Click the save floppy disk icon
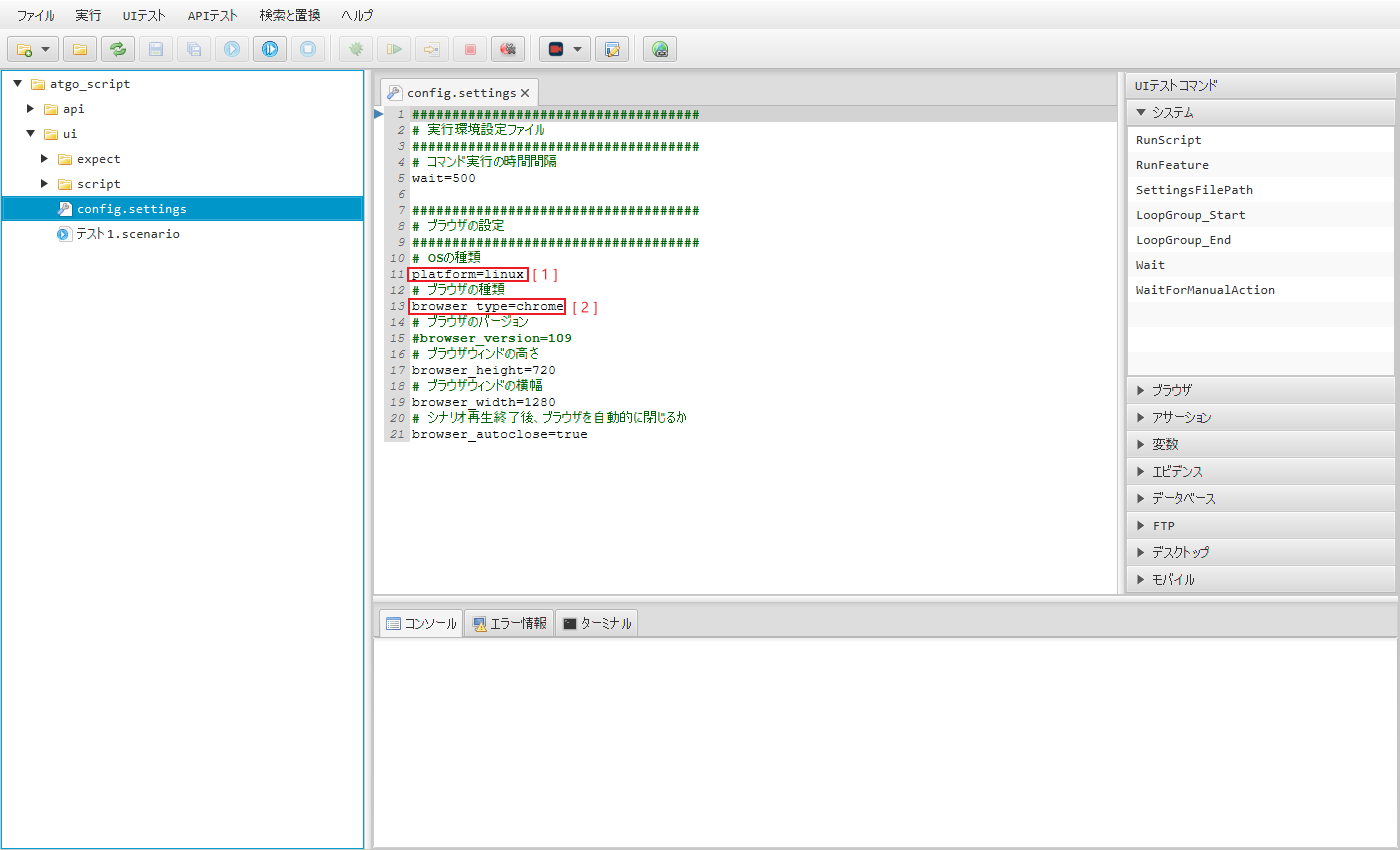The width and height of the screenshot is (1400, 850). pos(156,49)
